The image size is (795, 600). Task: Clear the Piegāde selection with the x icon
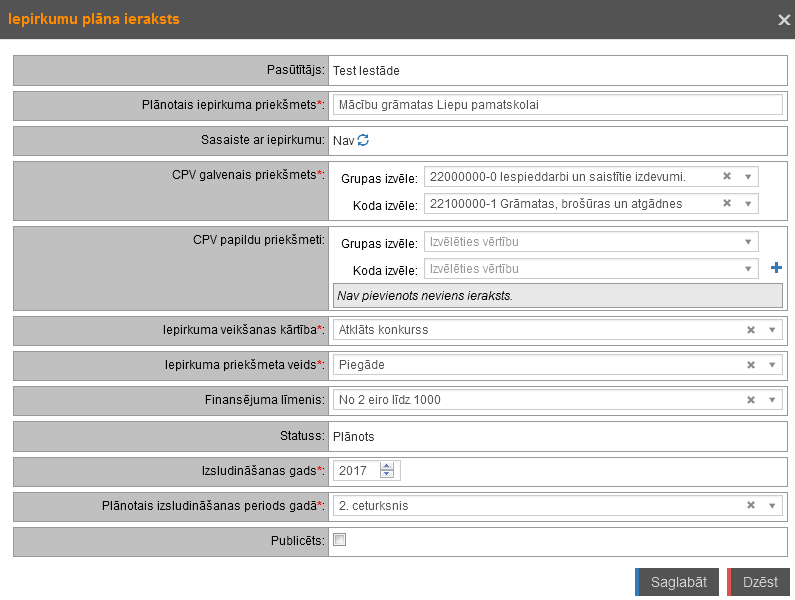pos(750,365)
